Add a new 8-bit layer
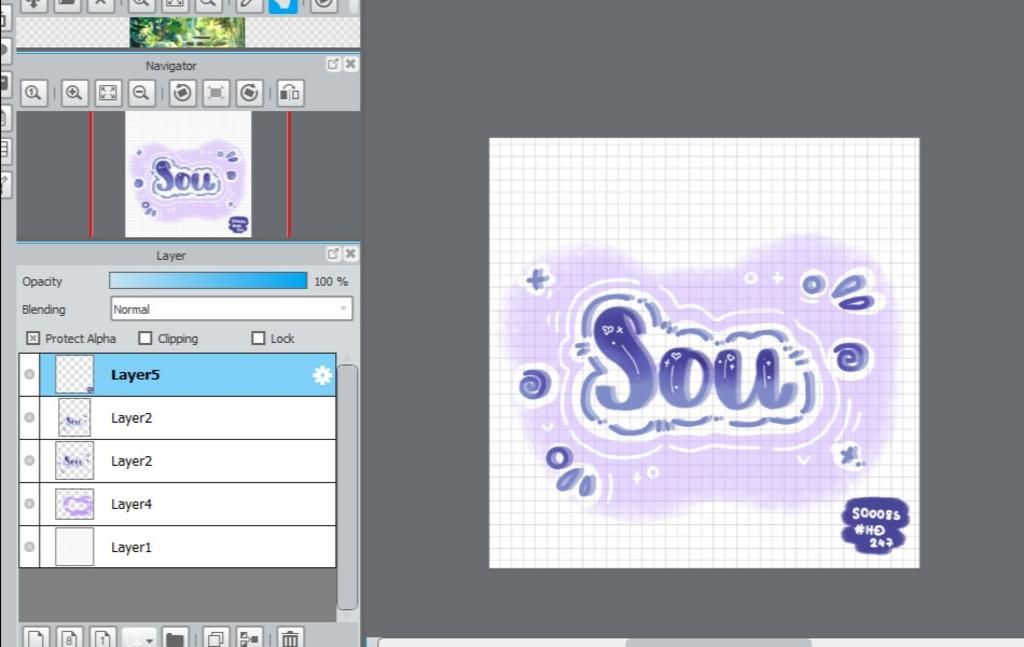 point(69,637)
